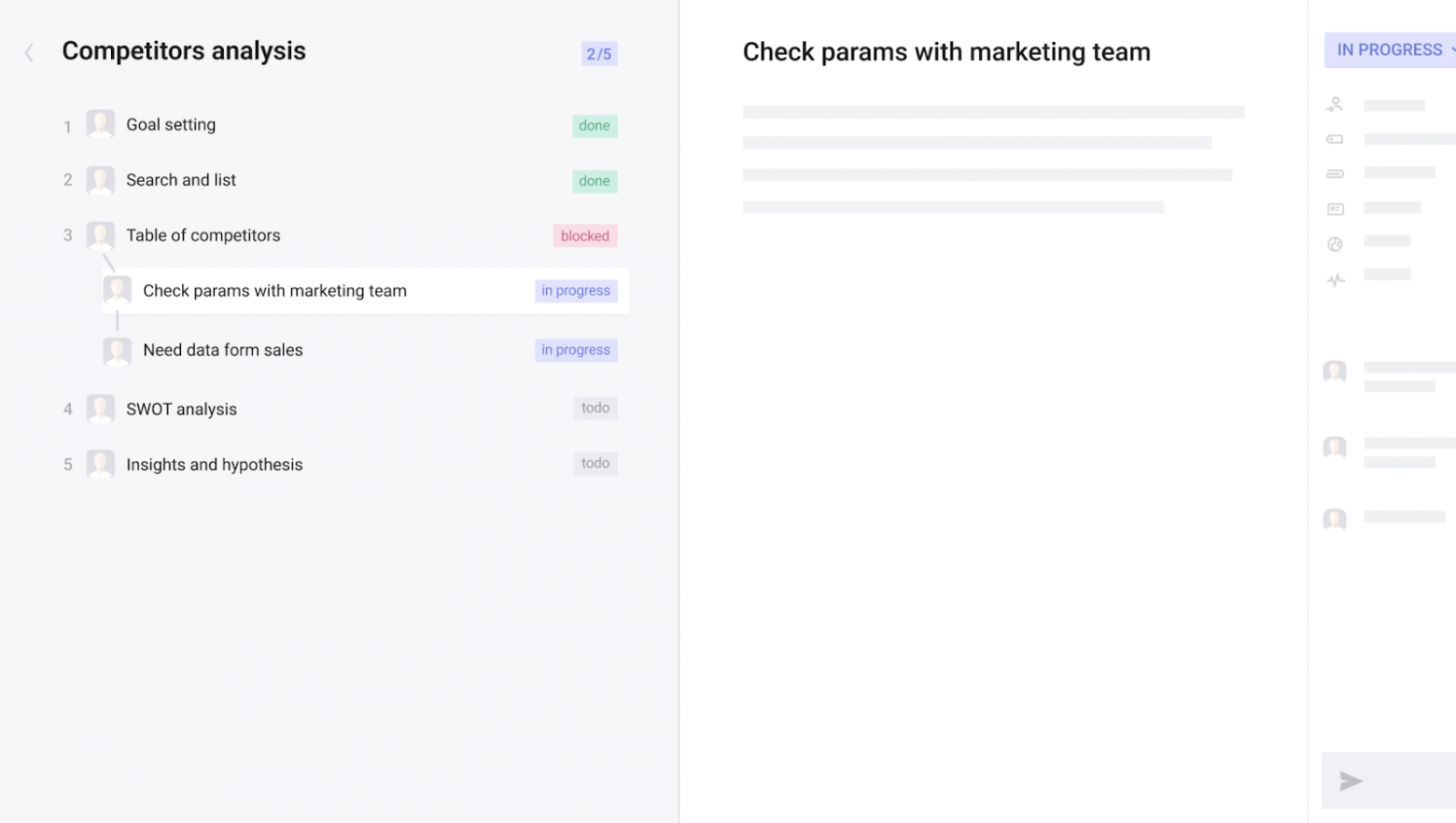Image resolution: width=1456 pixels, height=823 pixels.
Task: Click the back arrow beside Competitors analysis
Action: point(29,53)
